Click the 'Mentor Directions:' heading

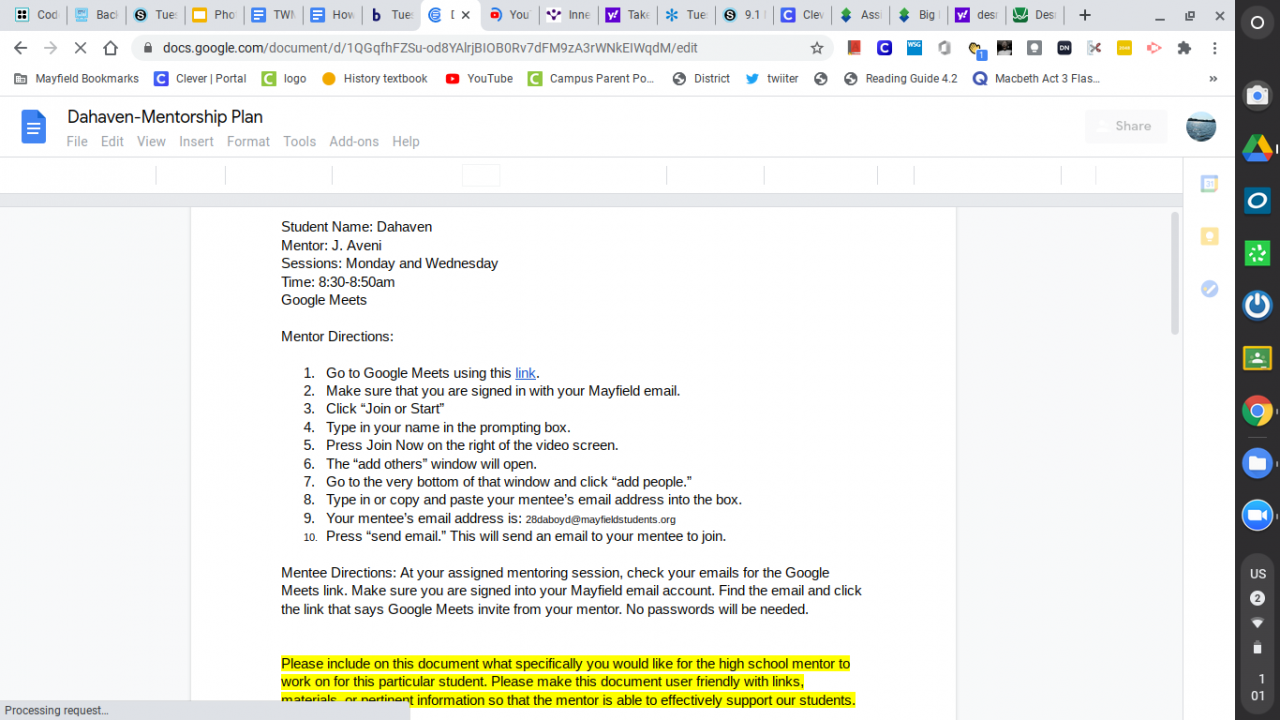tap(337, 336)
